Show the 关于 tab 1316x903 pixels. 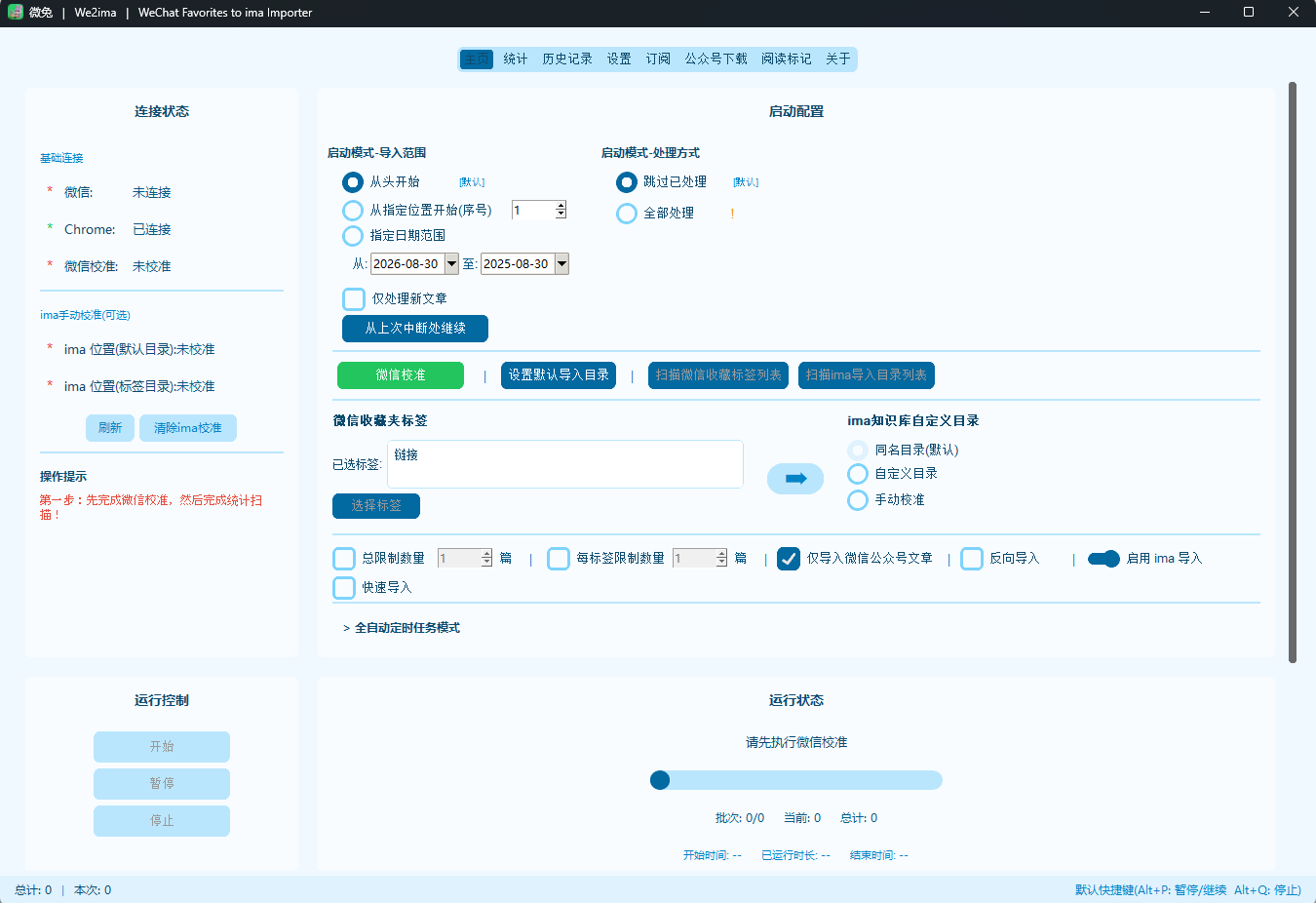pyautogui.click(x=838, y=59)
